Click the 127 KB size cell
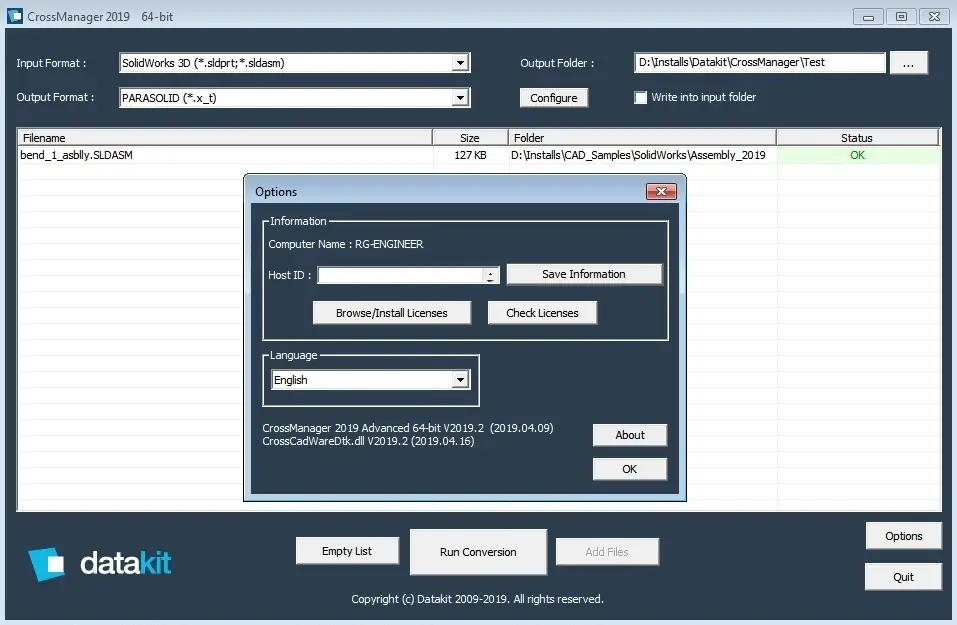 click(x=470, y=155)
